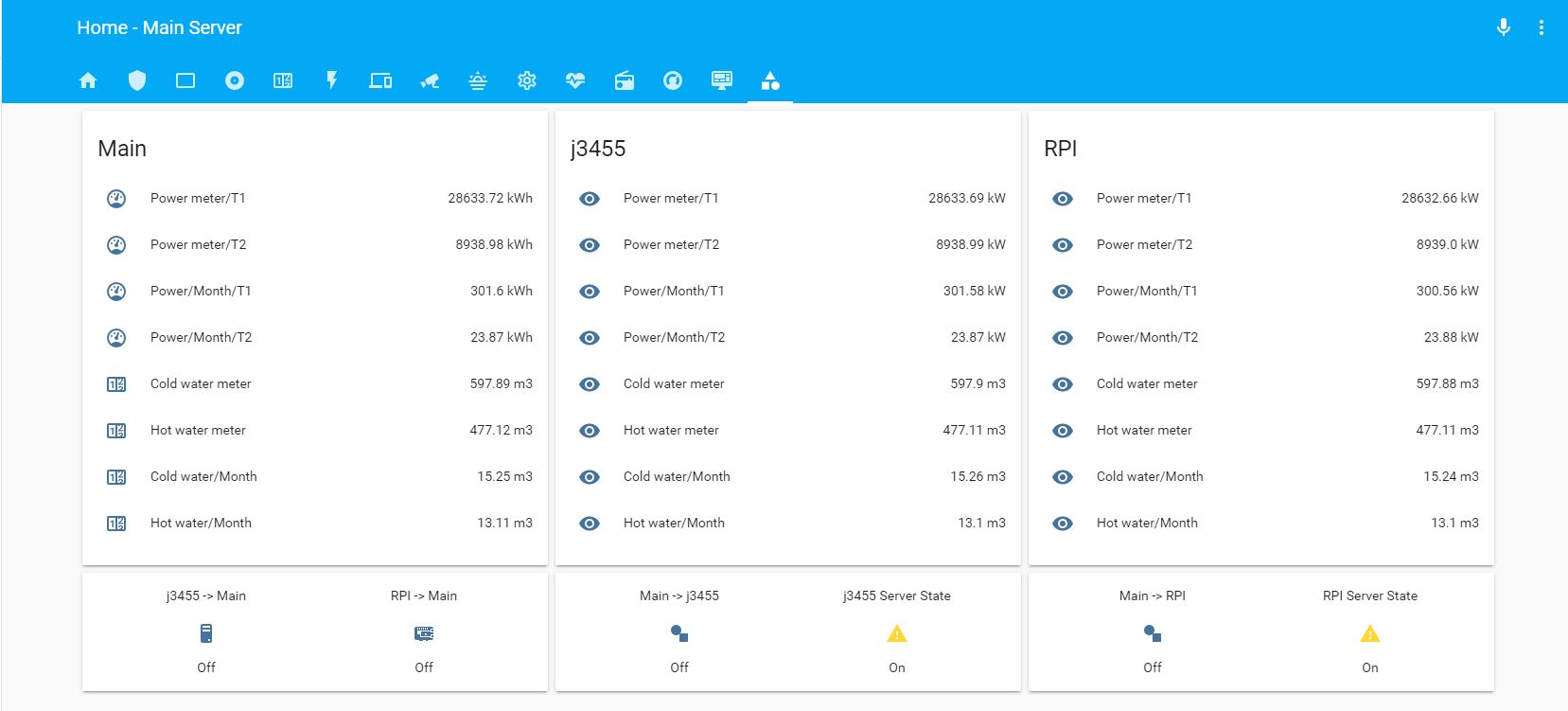This screenshot has width=1568, height=711.
Task: Click the RPI card title
Action: pos(1061,149)
